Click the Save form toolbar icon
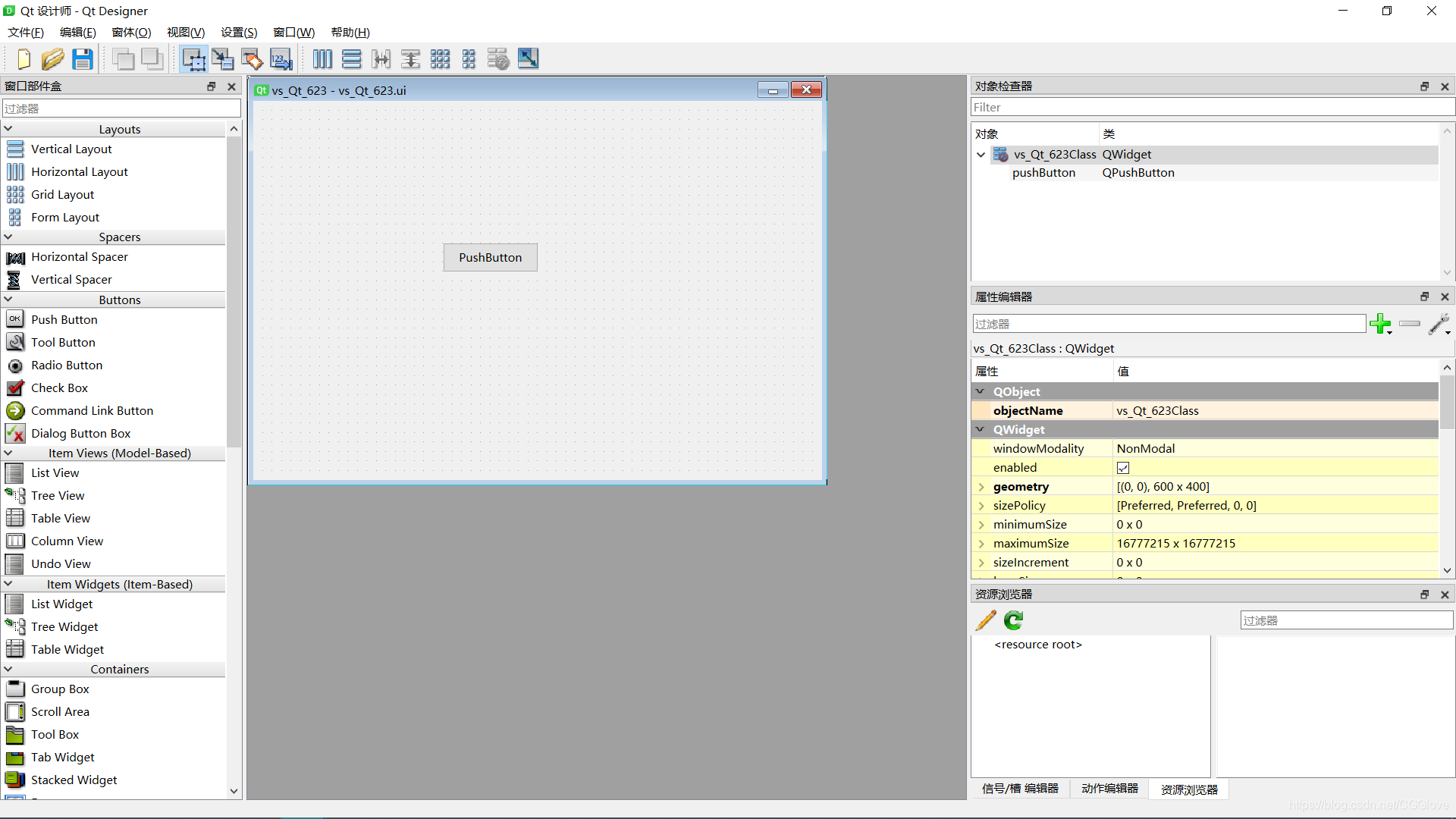Viewport: 1456px width, 819px height. point(83,59)
